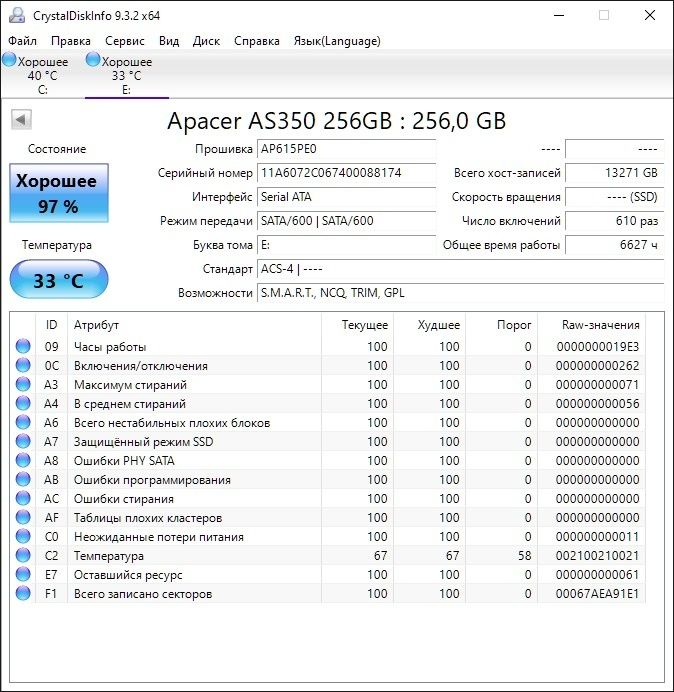Click the status orb for Неожиданные потери питания row

[x=23, y=536]
